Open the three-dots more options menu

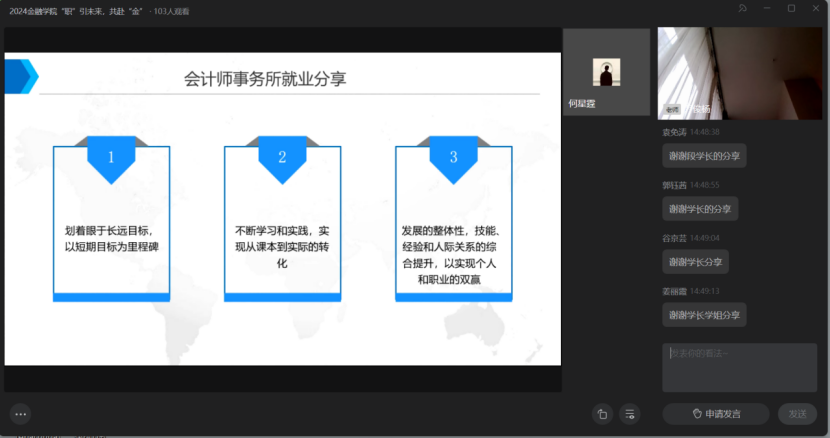[x=20, y=414]
